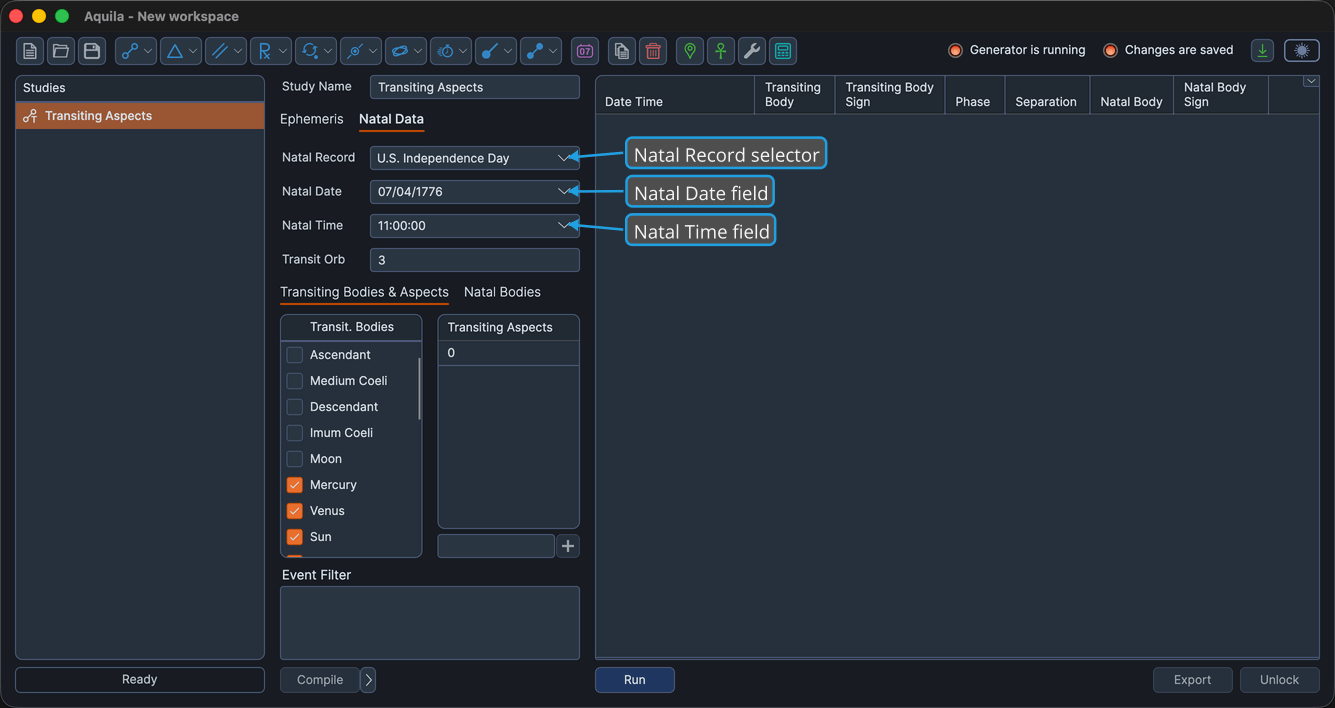The width and height of the screenshot is (1335, 708).
Task: Expand the Natal Record dropdown
Action: 565,158
